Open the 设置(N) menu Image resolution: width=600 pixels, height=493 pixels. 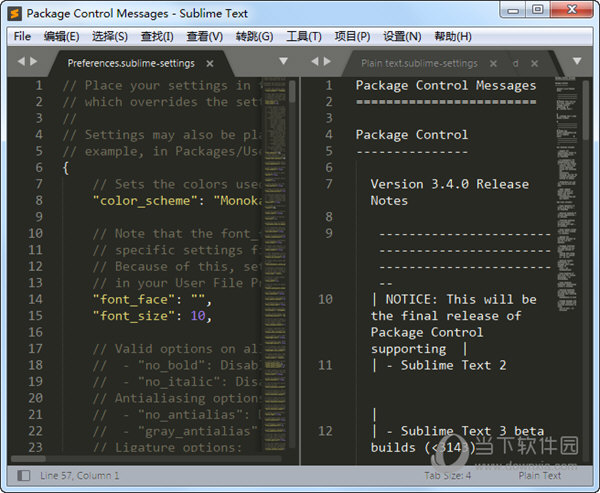(x=402, y=36)
